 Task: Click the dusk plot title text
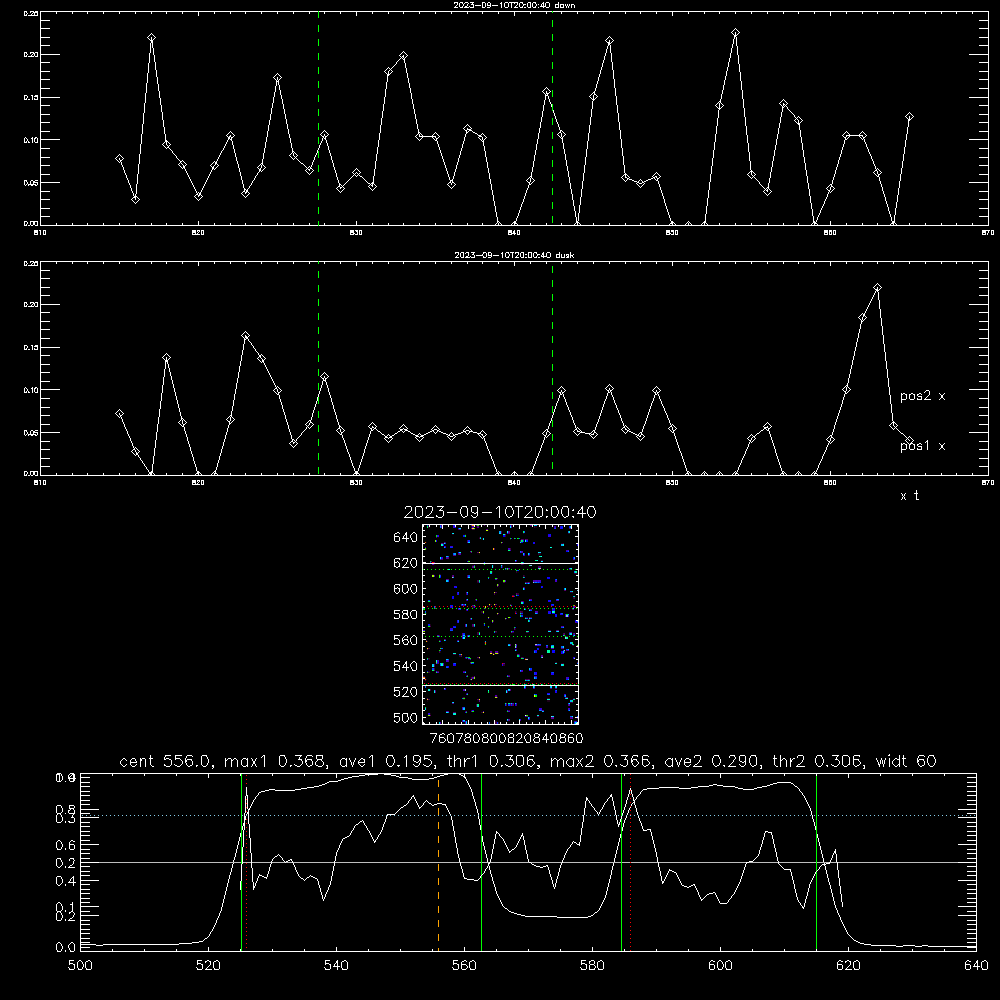tap(514, 255)
